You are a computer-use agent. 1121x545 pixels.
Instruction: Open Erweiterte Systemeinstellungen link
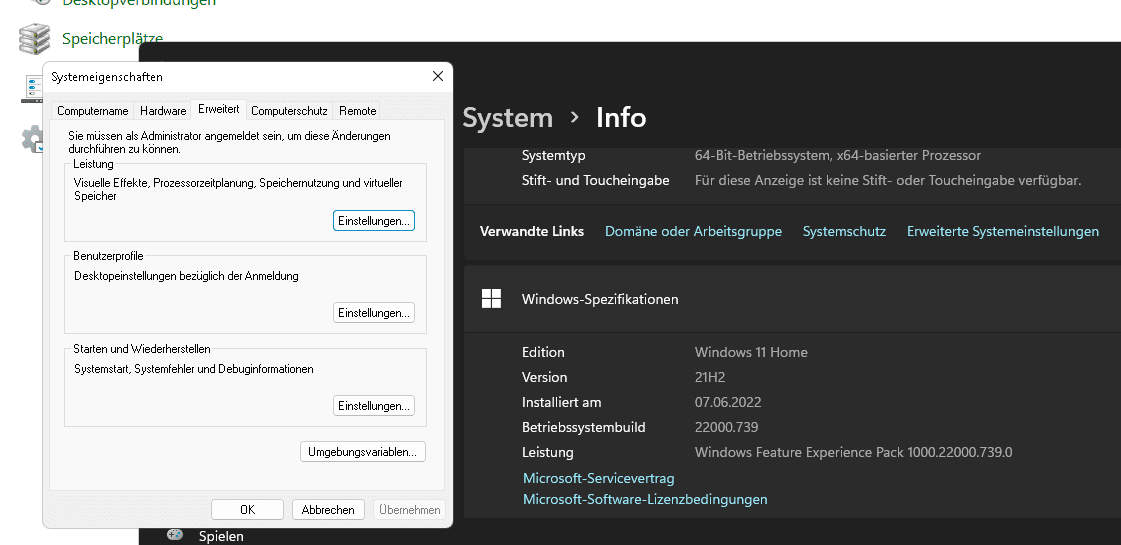click(x=1002, y=231)
